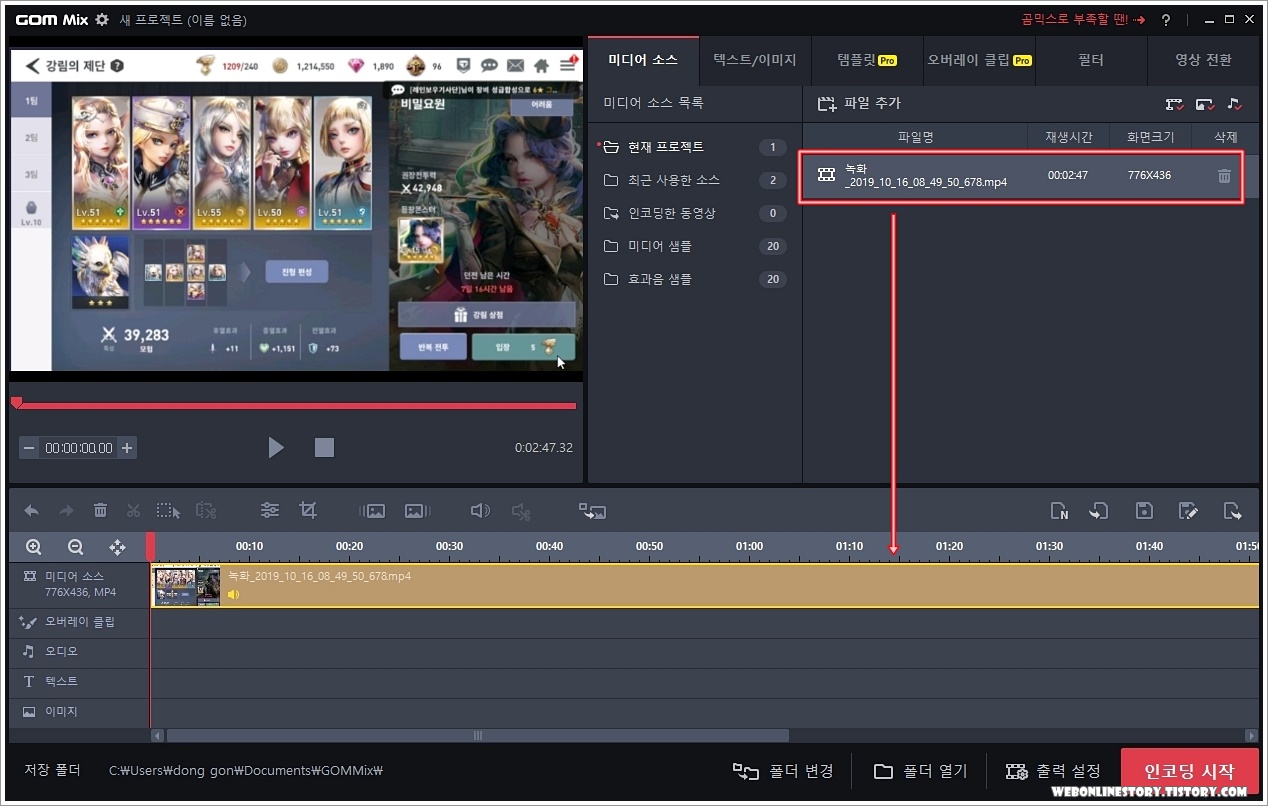Save the project icon
The height and width of the screenshot is (806, 1268).
[x=1144, y=511]
